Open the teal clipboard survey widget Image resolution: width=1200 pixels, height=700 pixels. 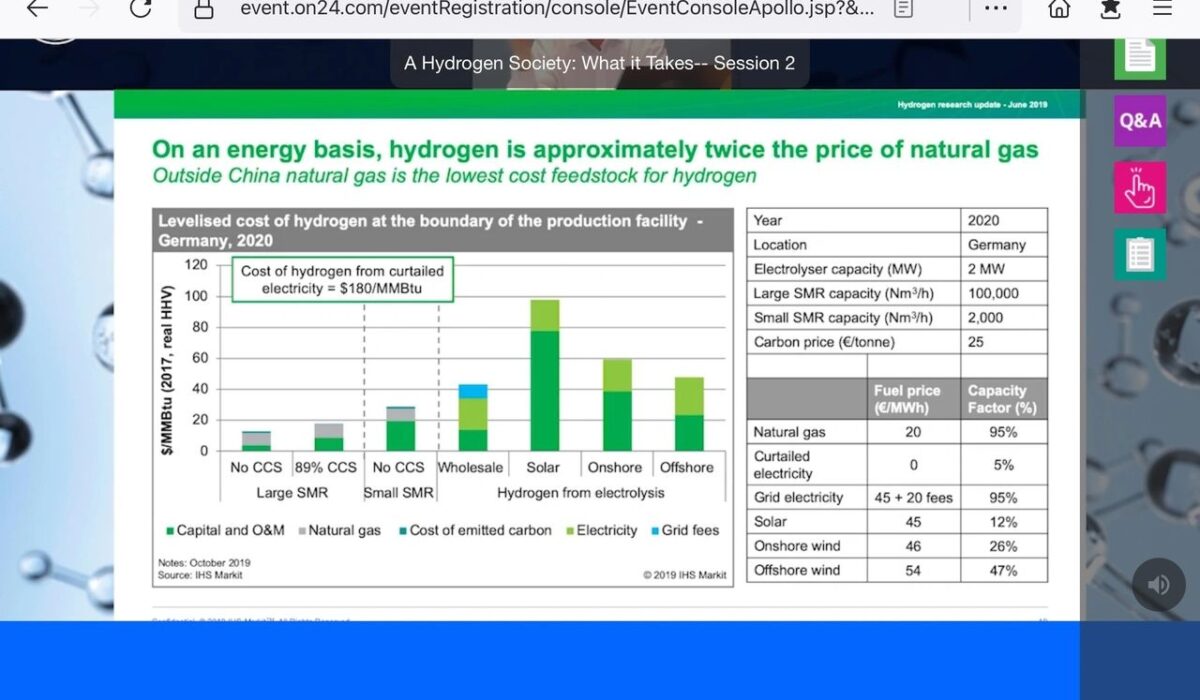pos(1140,254)
